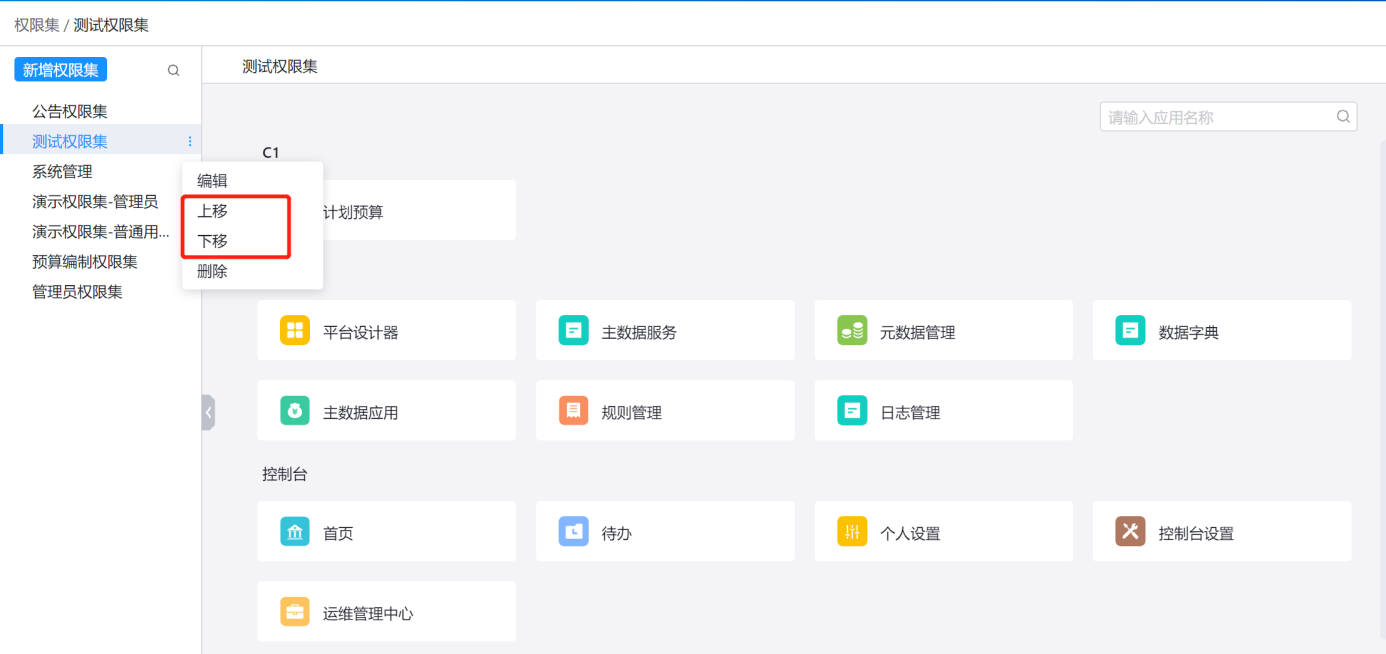The width and height of the screenshot is (1386, 654).
Task: Select 公告权限集 in the list
Action: point(70,111)
